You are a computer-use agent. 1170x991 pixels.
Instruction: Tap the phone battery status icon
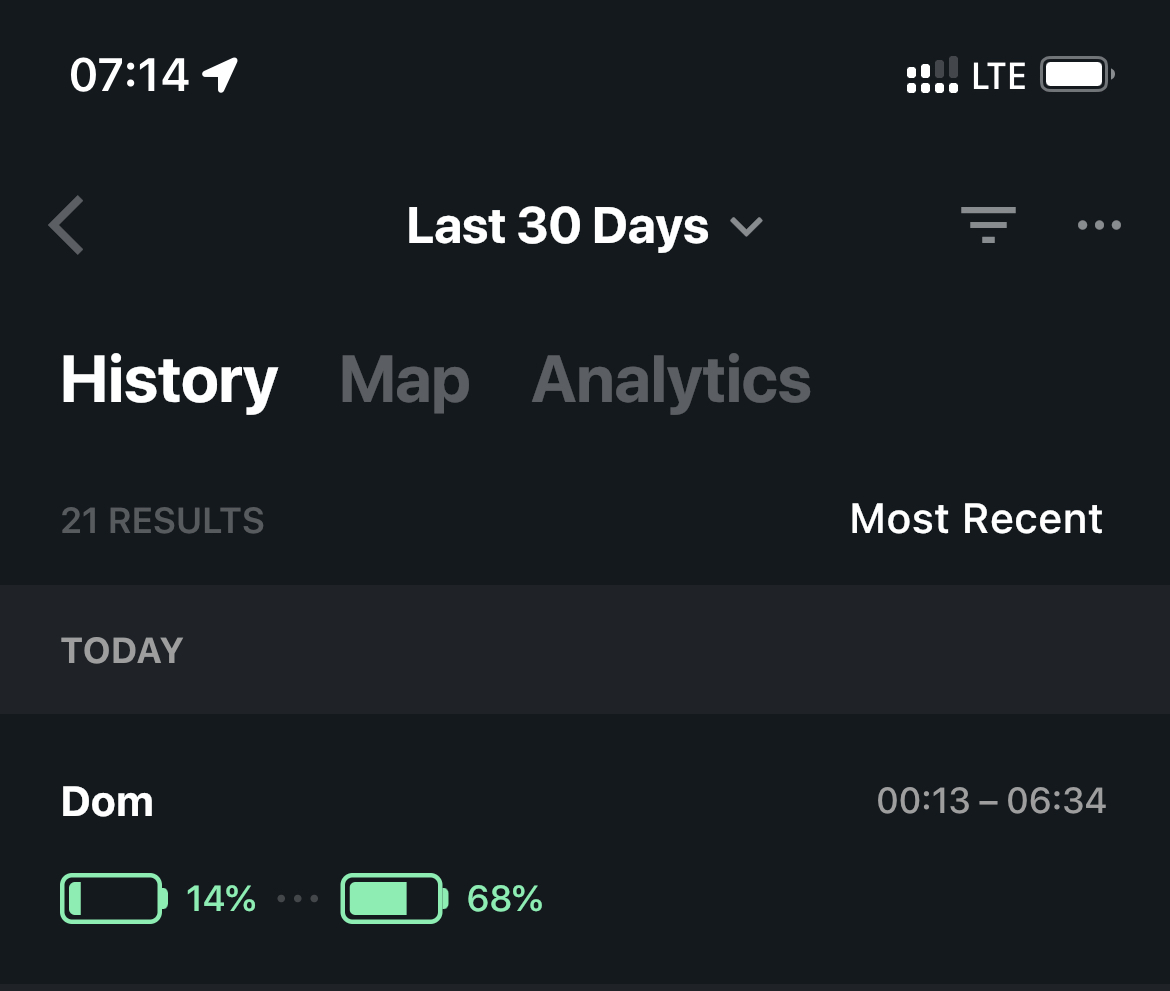click(x=1077, y=75)
